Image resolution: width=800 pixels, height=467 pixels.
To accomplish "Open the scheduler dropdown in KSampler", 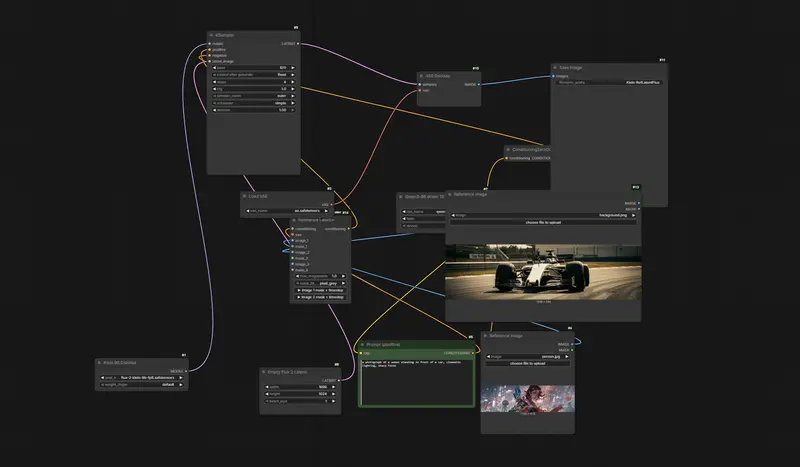I will 254,103.
